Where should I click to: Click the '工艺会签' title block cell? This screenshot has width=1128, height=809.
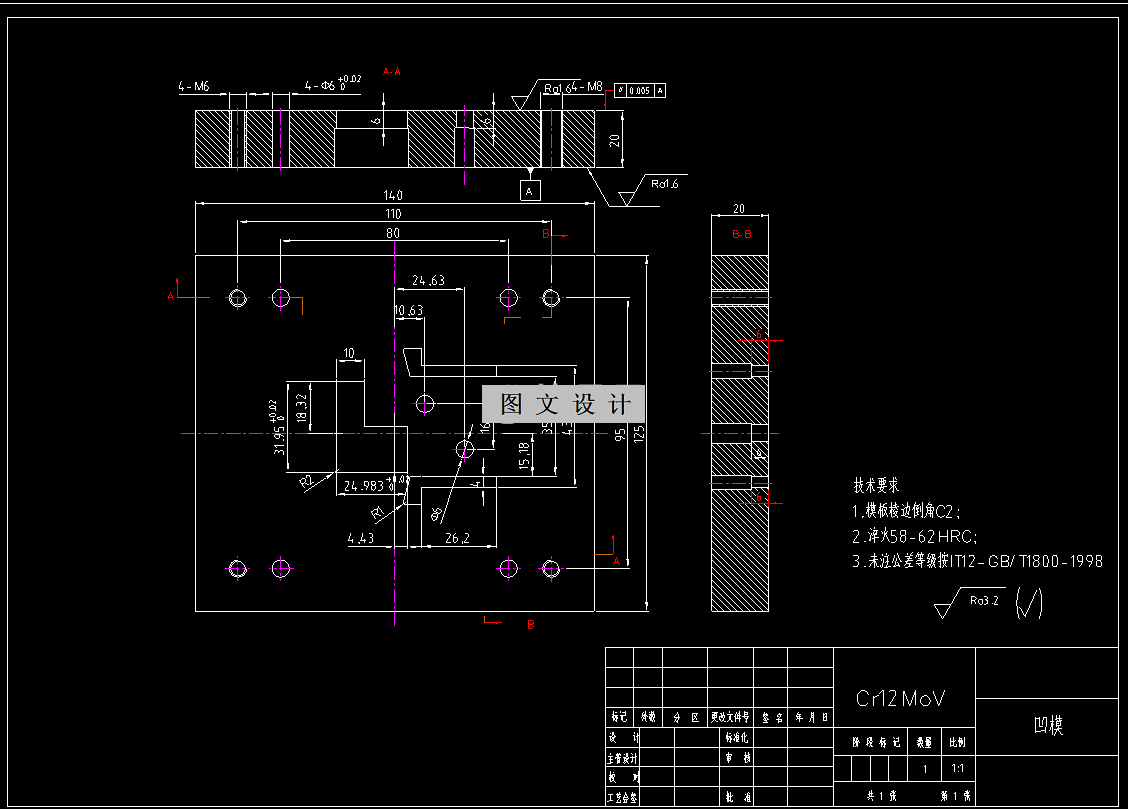622,797
